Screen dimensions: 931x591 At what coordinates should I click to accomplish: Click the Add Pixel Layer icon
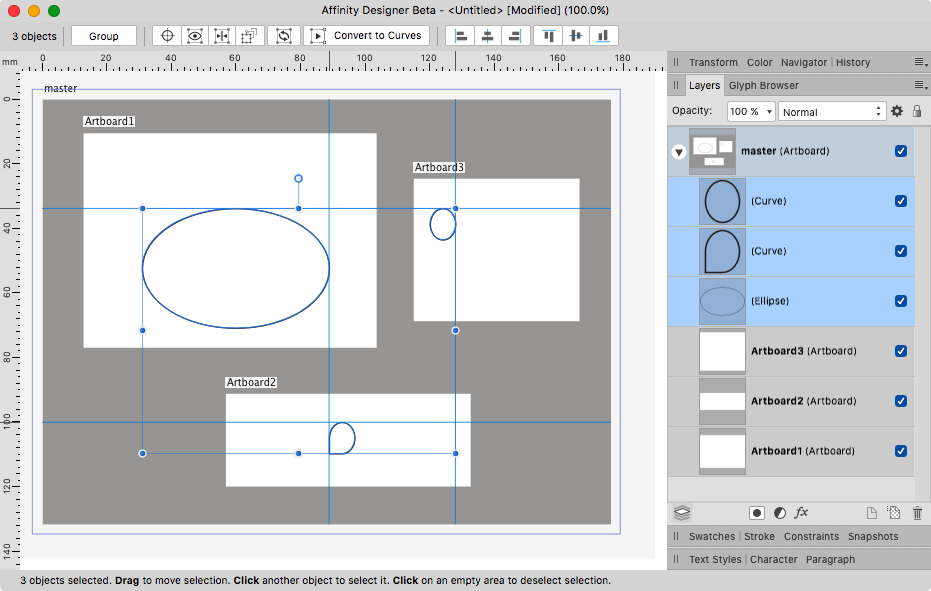(894, 513)
